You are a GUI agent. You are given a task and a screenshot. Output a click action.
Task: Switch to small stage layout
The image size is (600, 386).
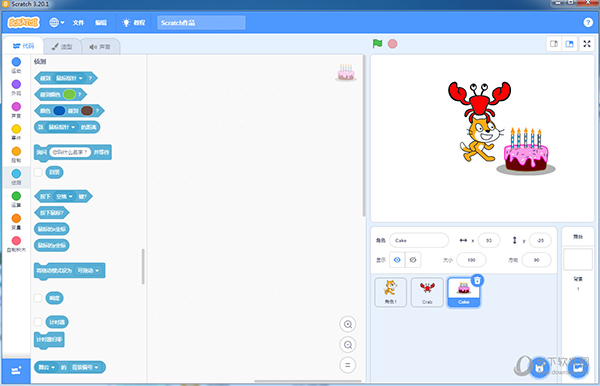554,44
